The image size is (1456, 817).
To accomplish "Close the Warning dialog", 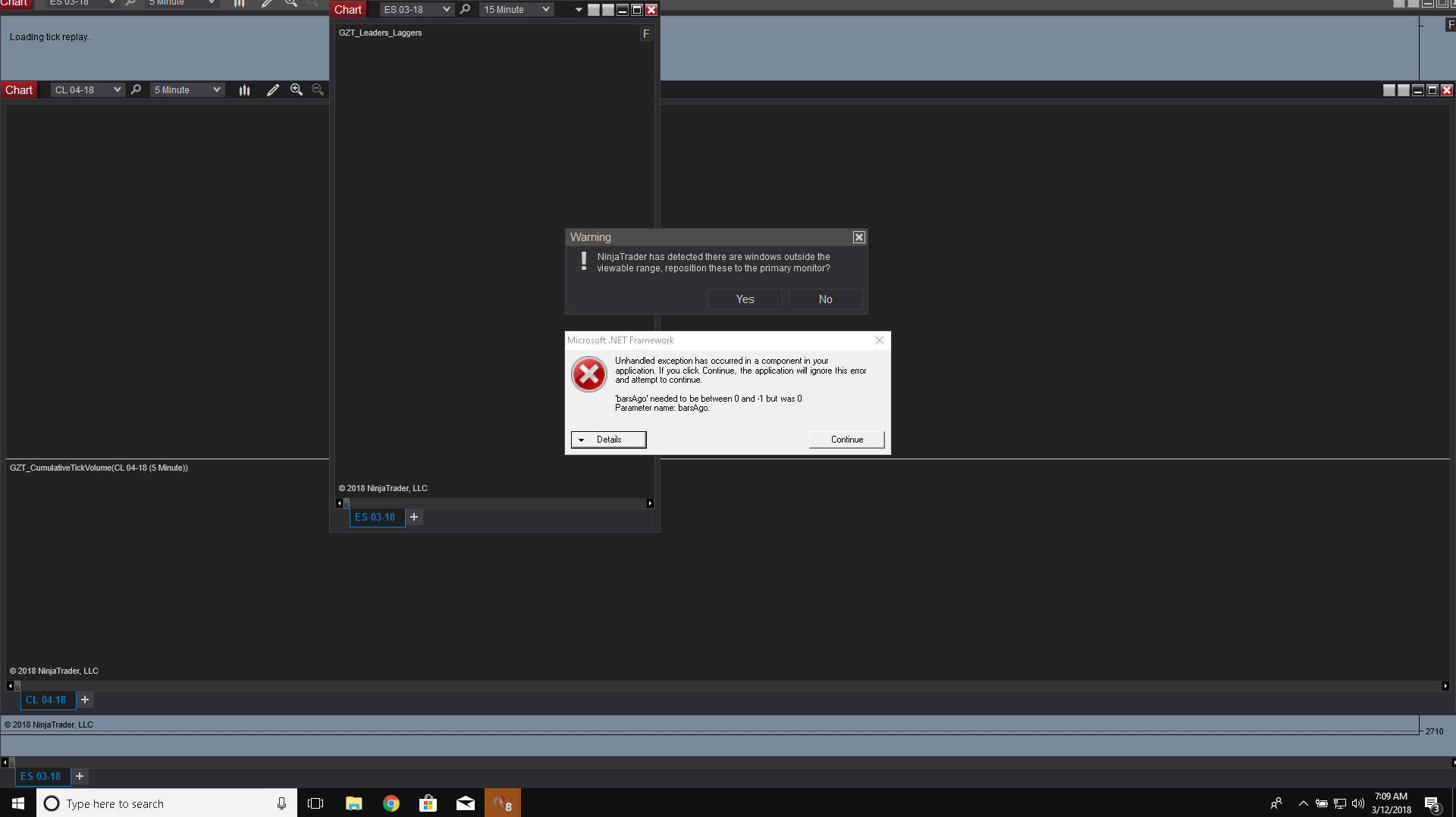I will [x=859, y=238].
